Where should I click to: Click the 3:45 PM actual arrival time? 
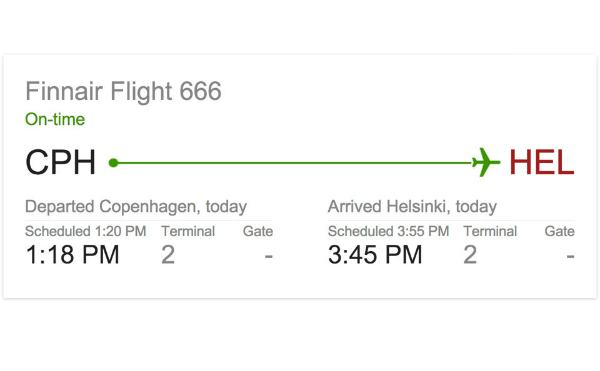[375, 255]
